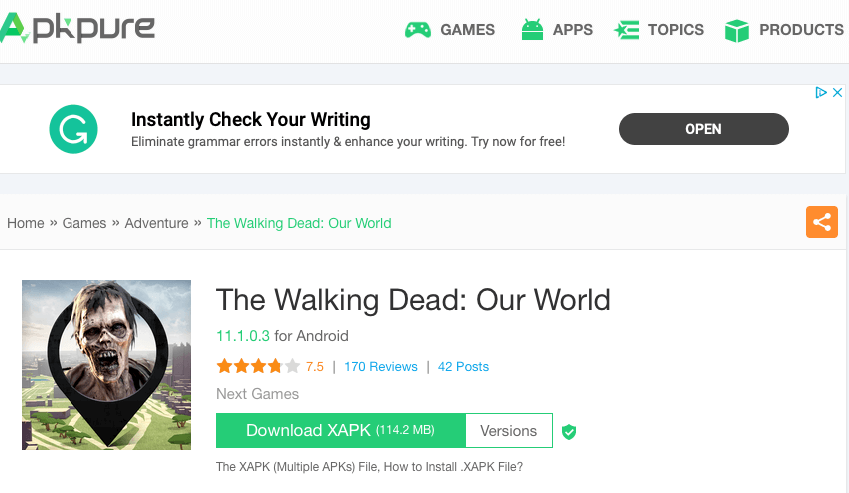
Task: Open the TOPICS menu
Action: [x=676, y=30]
